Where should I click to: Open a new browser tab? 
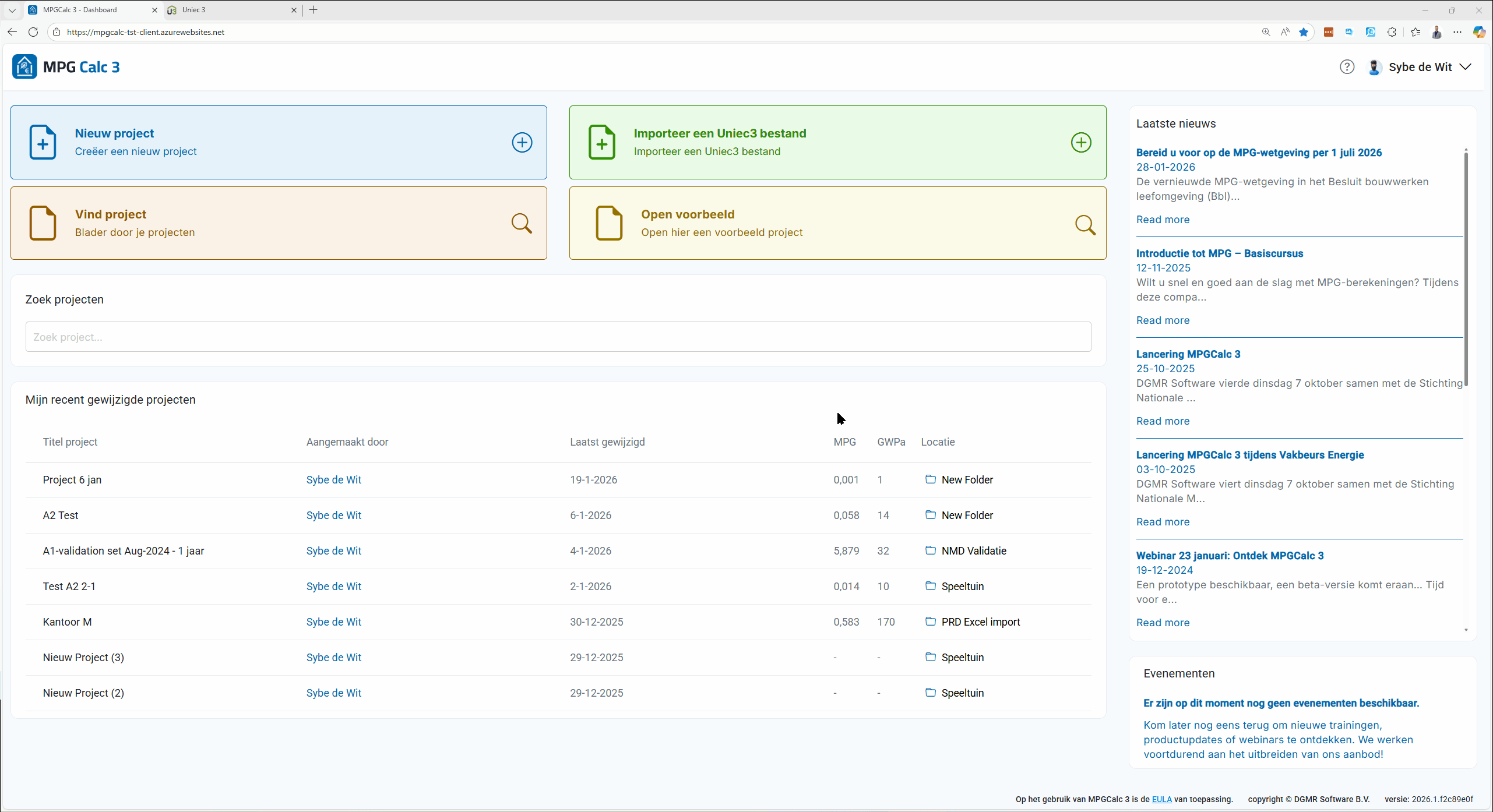tap(314, 10)
